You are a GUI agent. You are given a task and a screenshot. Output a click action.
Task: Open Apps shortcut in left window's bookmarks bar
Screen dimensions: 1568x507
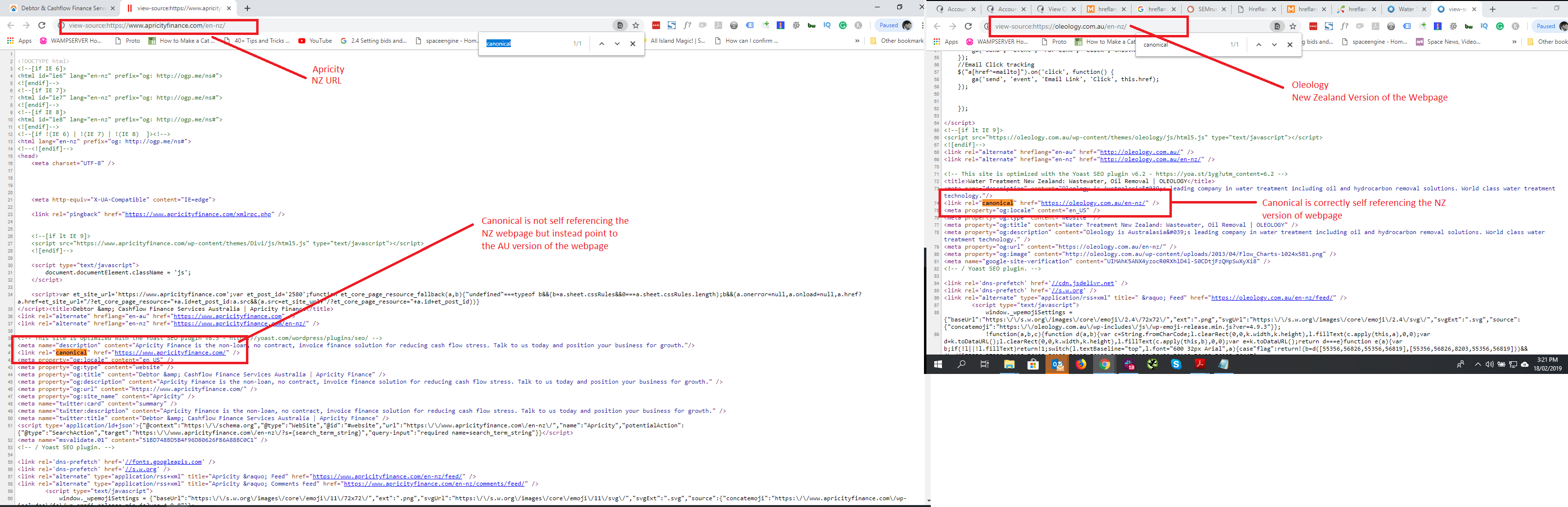click(x=19, y=41)
